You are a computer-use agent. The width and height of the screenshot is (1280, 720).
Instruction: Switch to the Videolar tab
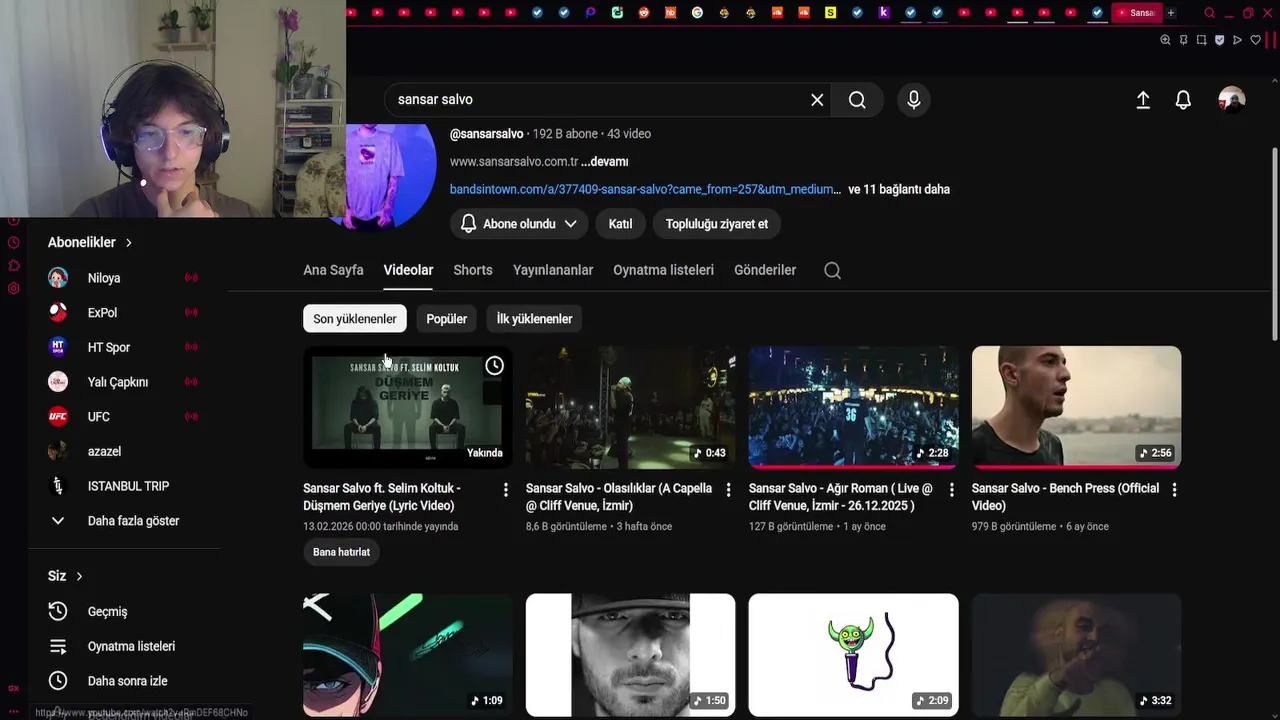pos(408,270)
